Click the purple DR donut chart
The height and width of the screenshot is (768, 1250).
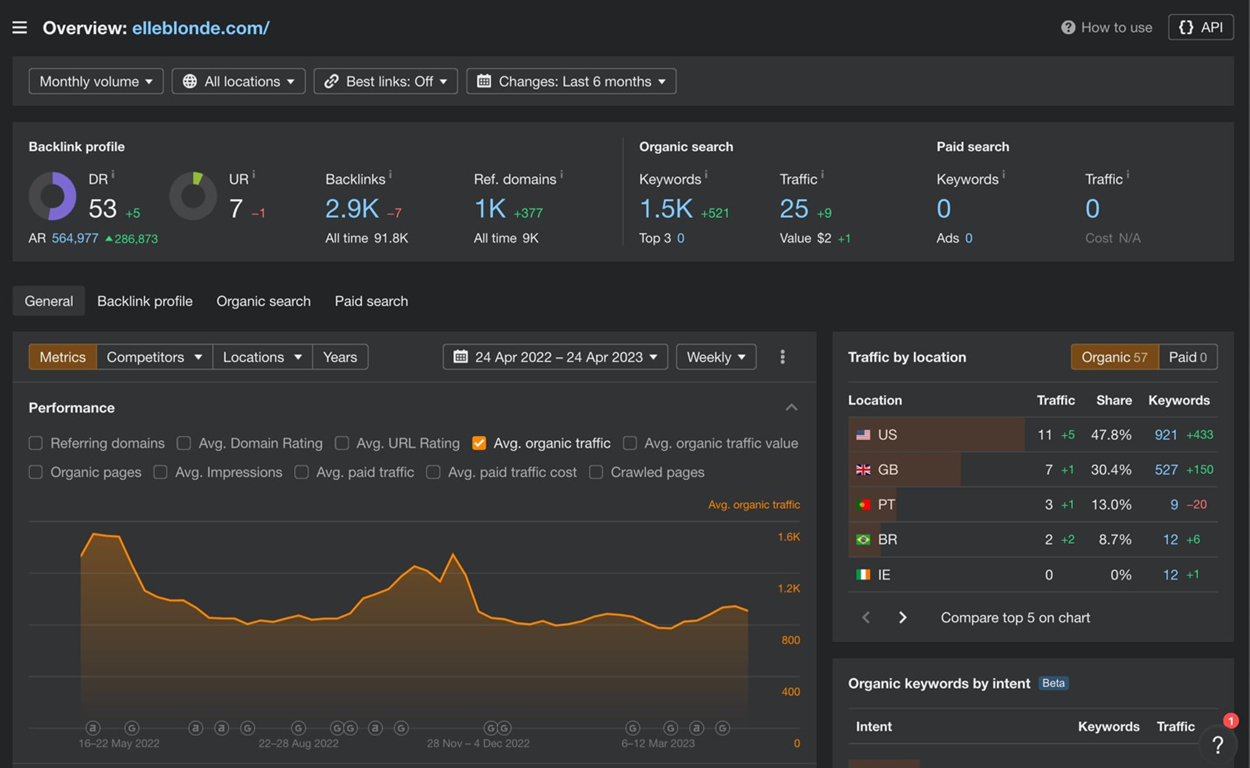pos(53,196)
